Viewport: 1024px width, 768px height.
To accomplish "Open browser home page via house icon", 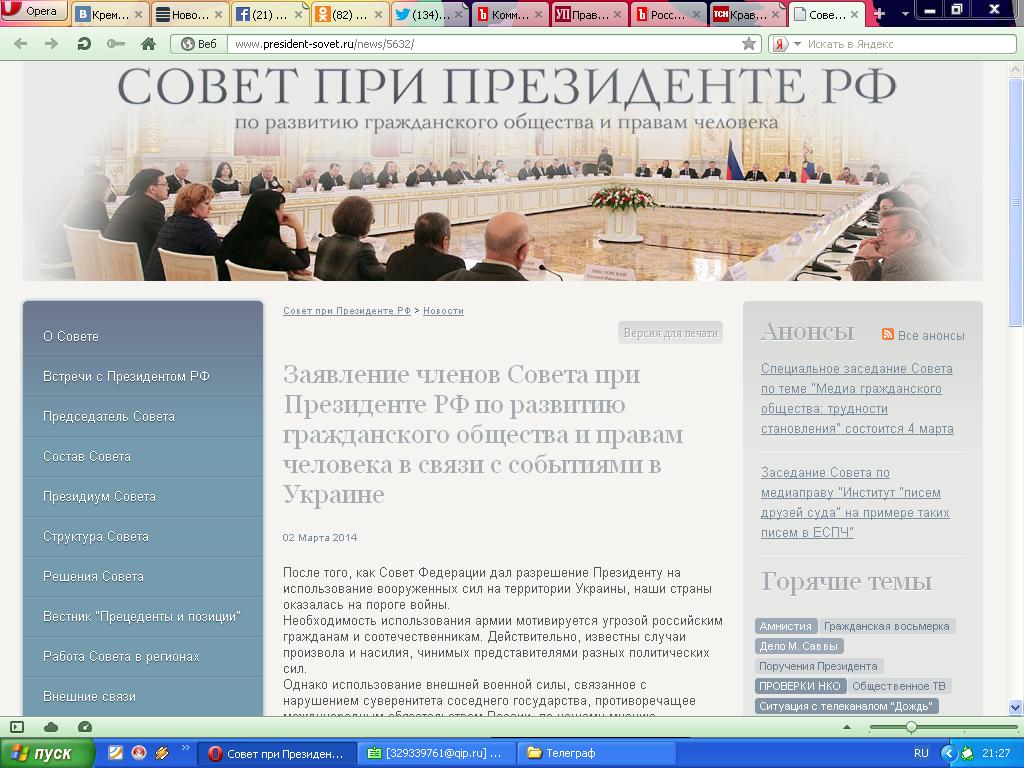I will 147,45.
